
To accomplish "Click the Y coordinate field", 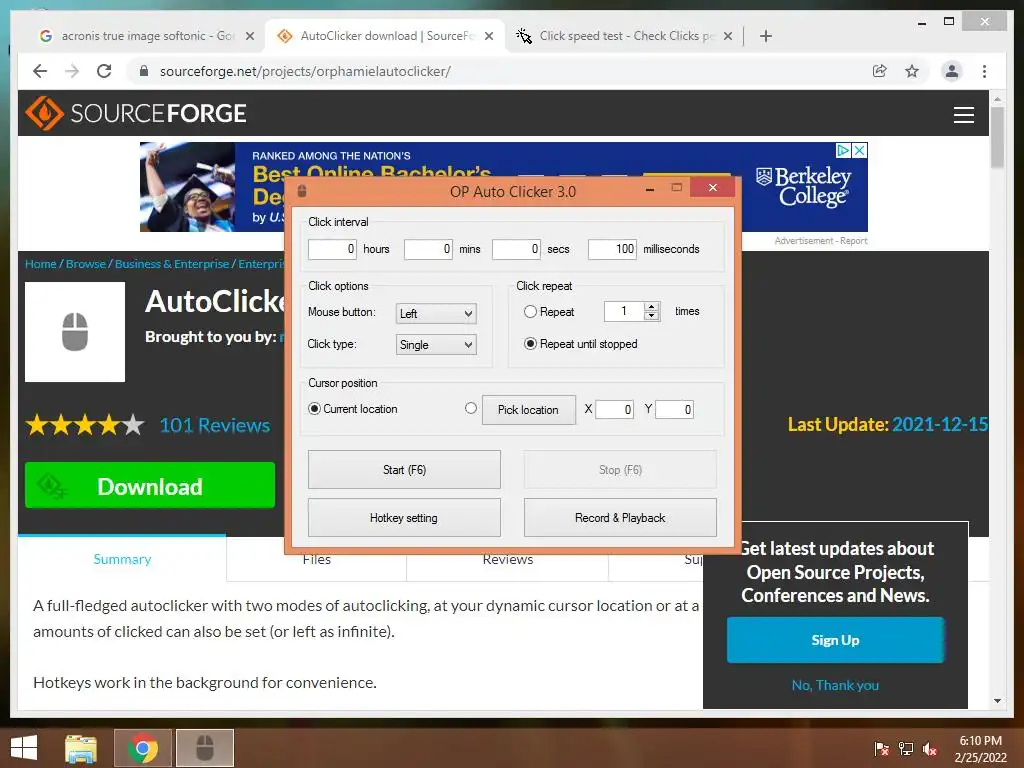I will click(674, 409).
